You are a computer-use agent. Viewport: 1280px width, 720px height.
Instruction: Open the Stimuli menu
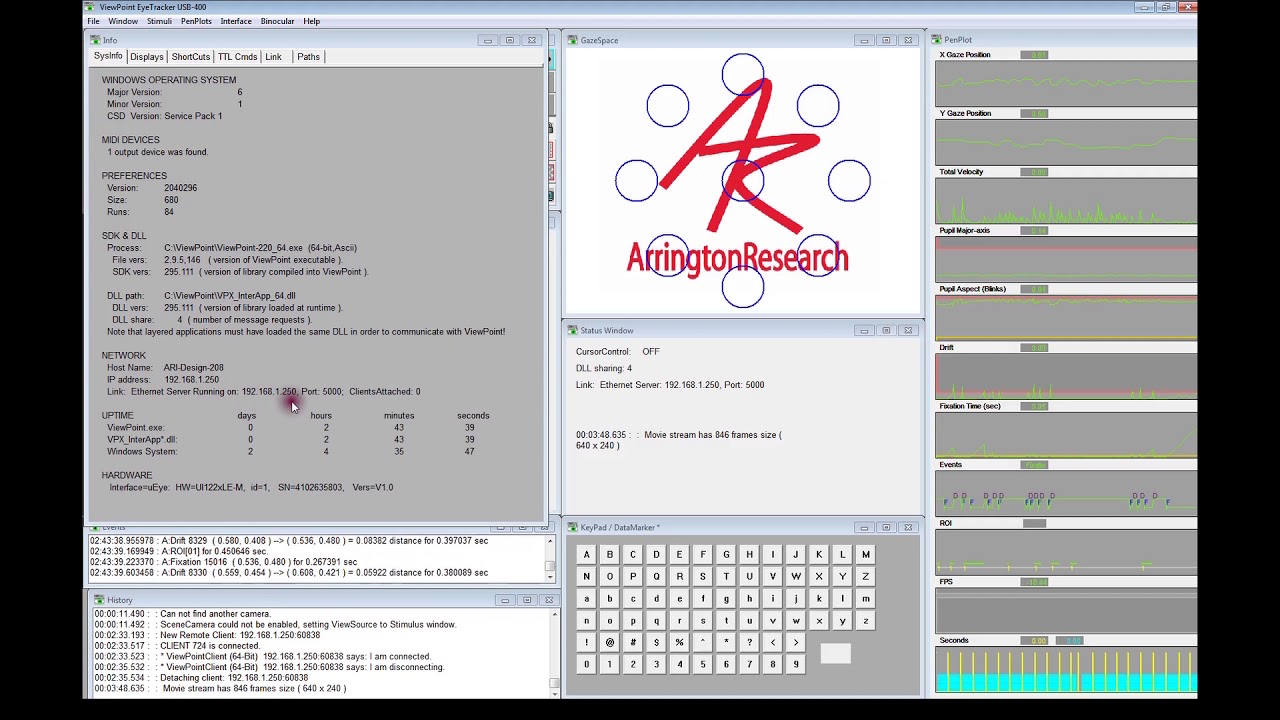coord(159,21)
